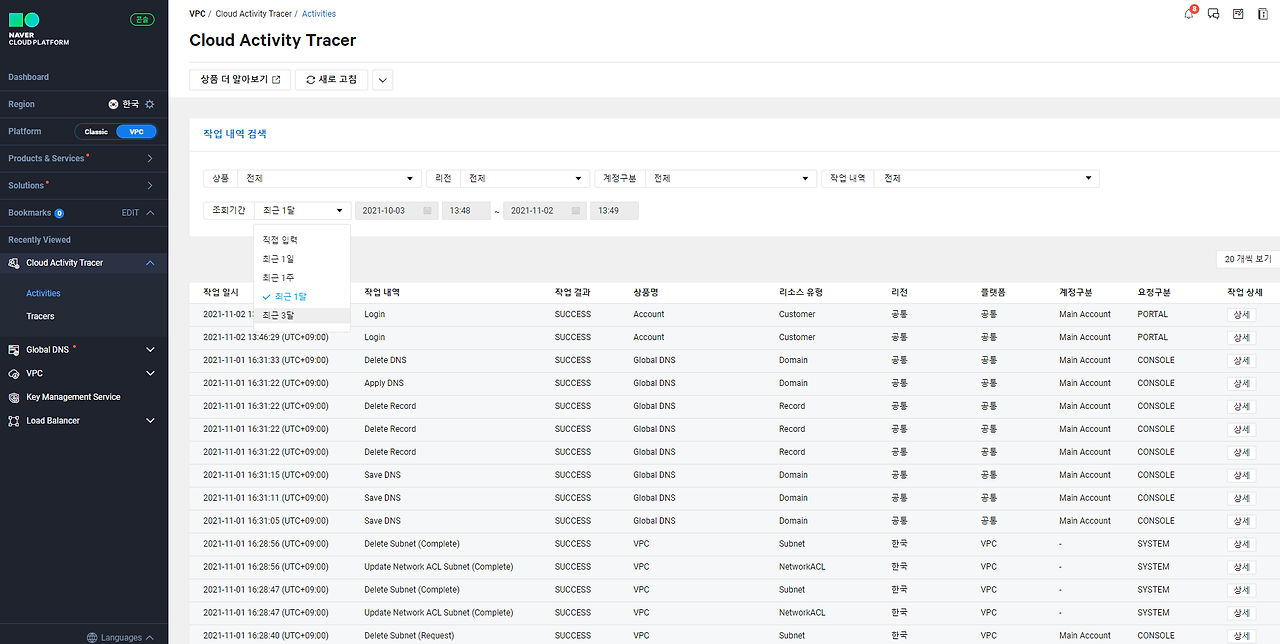This screenshot has width=1280, height=644.
Task: Click the end time field 13:49
Action: pos(614,211)
